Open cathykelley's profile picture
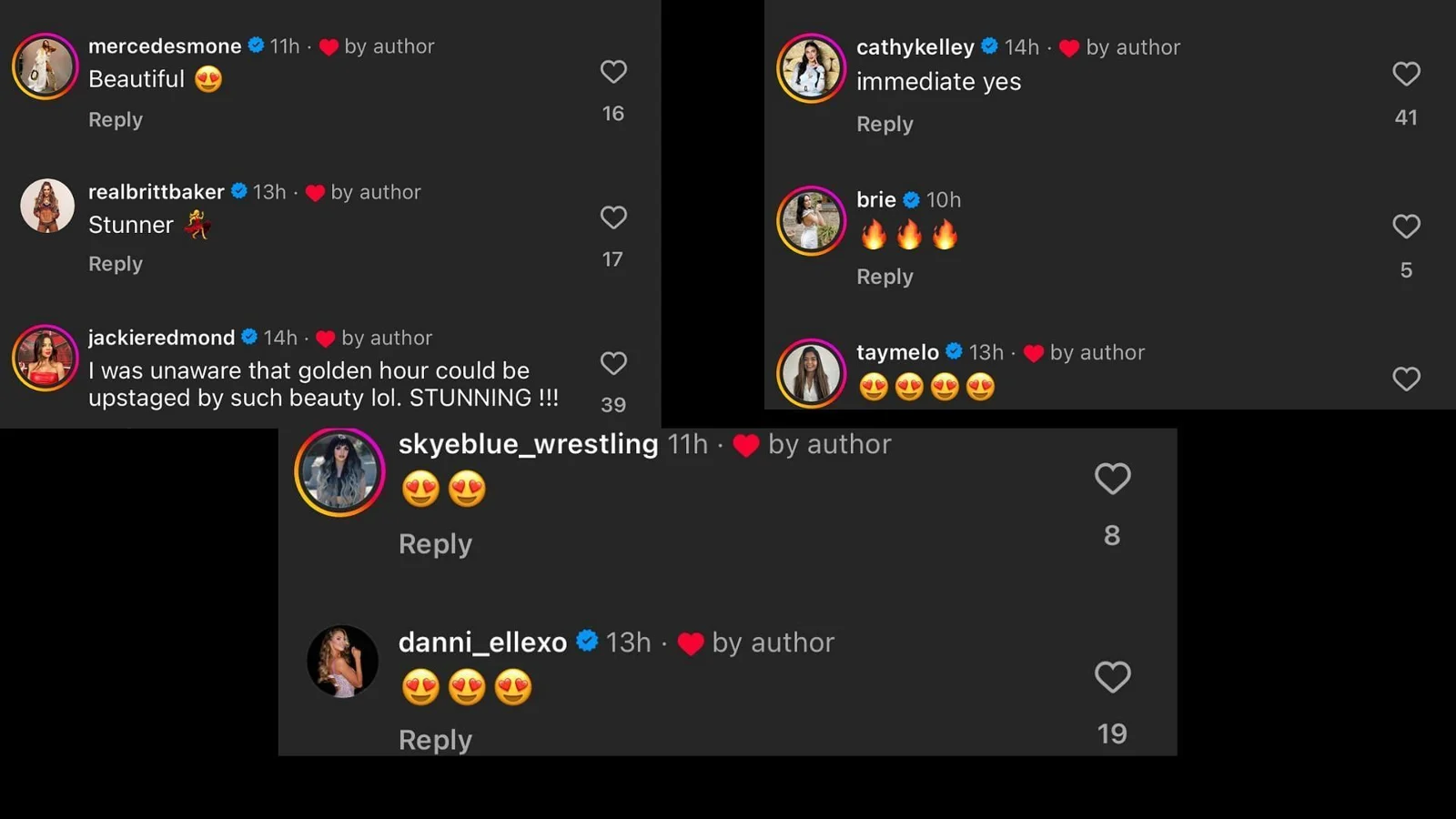Viewport: 1456px width, 819px height. click(x=811, y=68)
